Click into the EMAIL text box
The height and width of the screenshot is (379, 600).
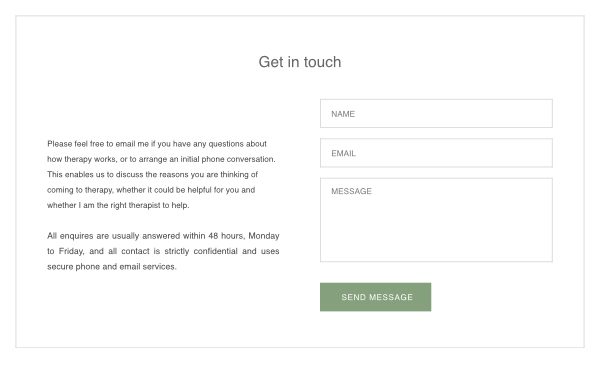click(436, 153)
